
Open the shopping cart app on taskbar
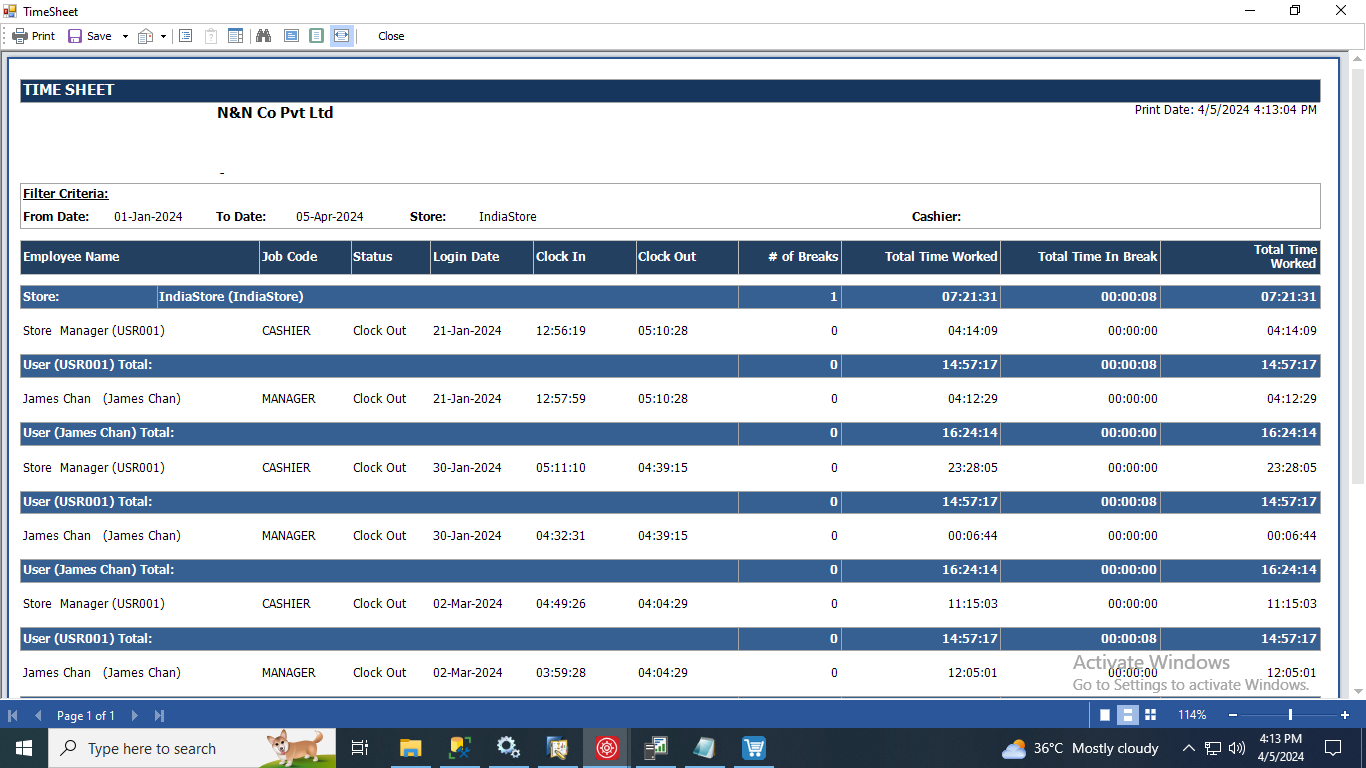pyautogui.click(x=753, y=748)
